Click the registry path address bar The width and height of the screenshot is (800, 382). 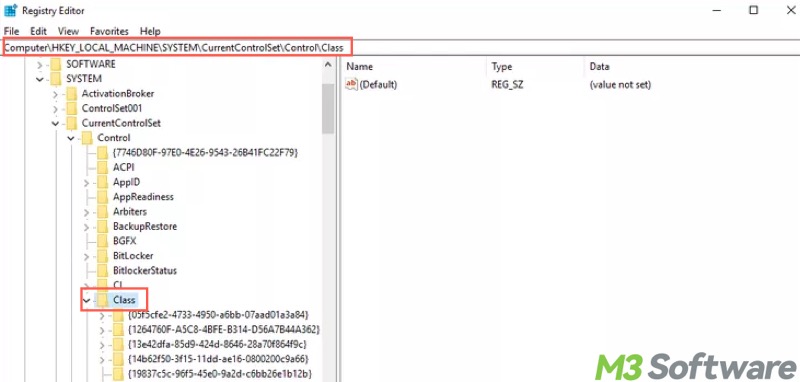point(400,48)
